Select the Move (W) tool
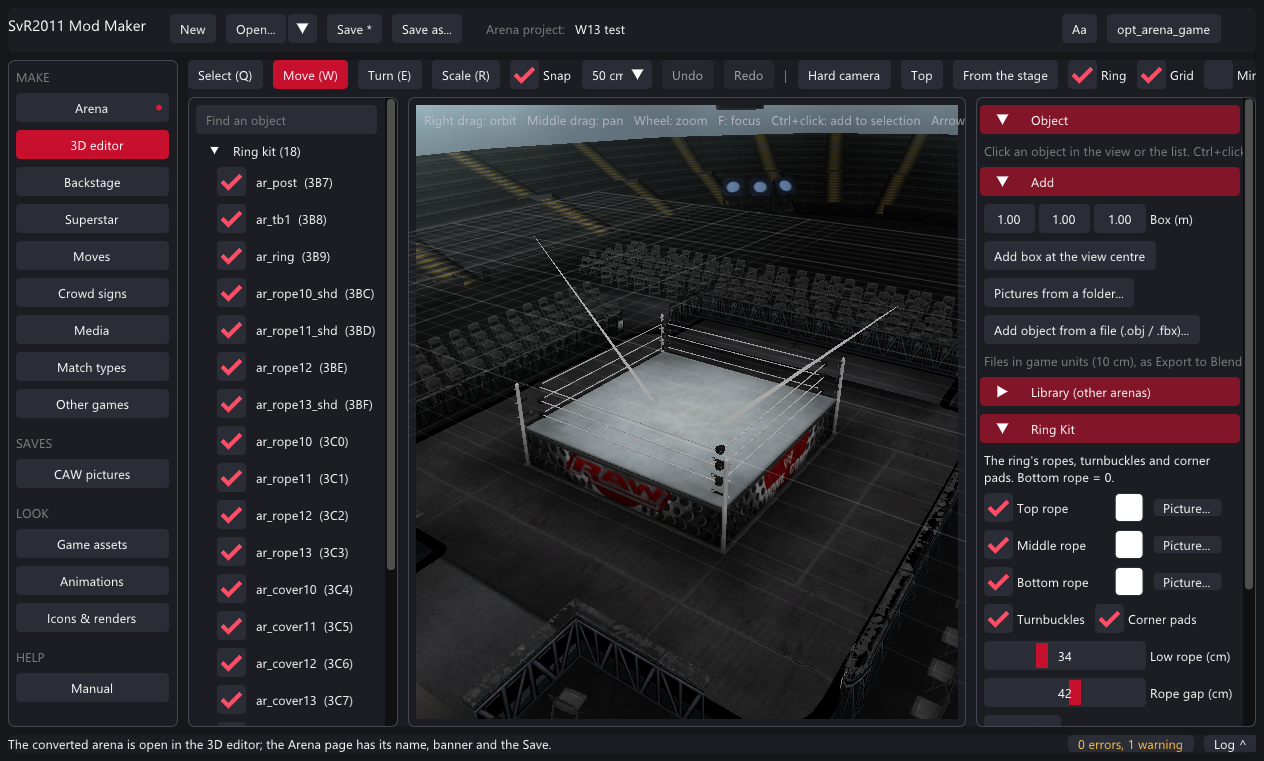This screenshot has width=1264, height=761. (x=310, y=75)
